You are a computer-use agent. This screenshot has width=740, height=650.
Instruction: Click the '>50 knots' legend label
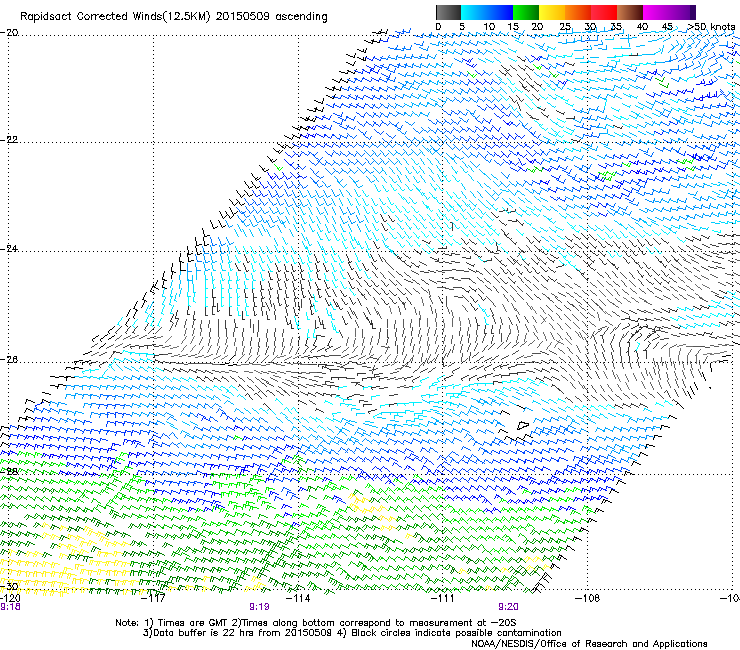[712, 27]
